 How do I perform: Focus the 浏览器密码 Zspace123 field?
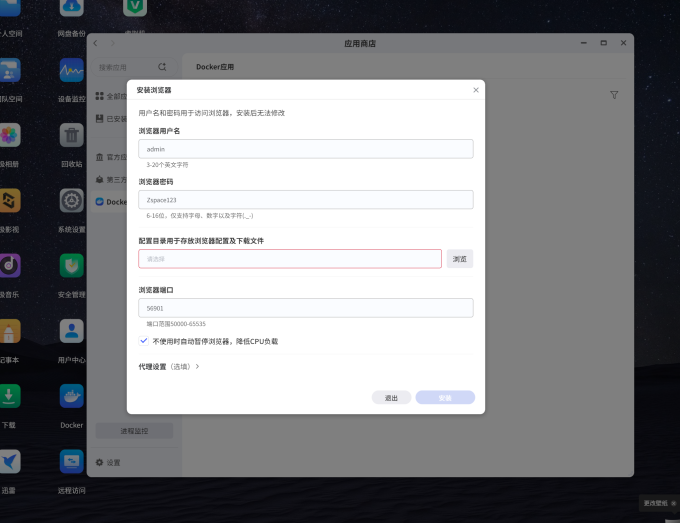click(306, 199)
